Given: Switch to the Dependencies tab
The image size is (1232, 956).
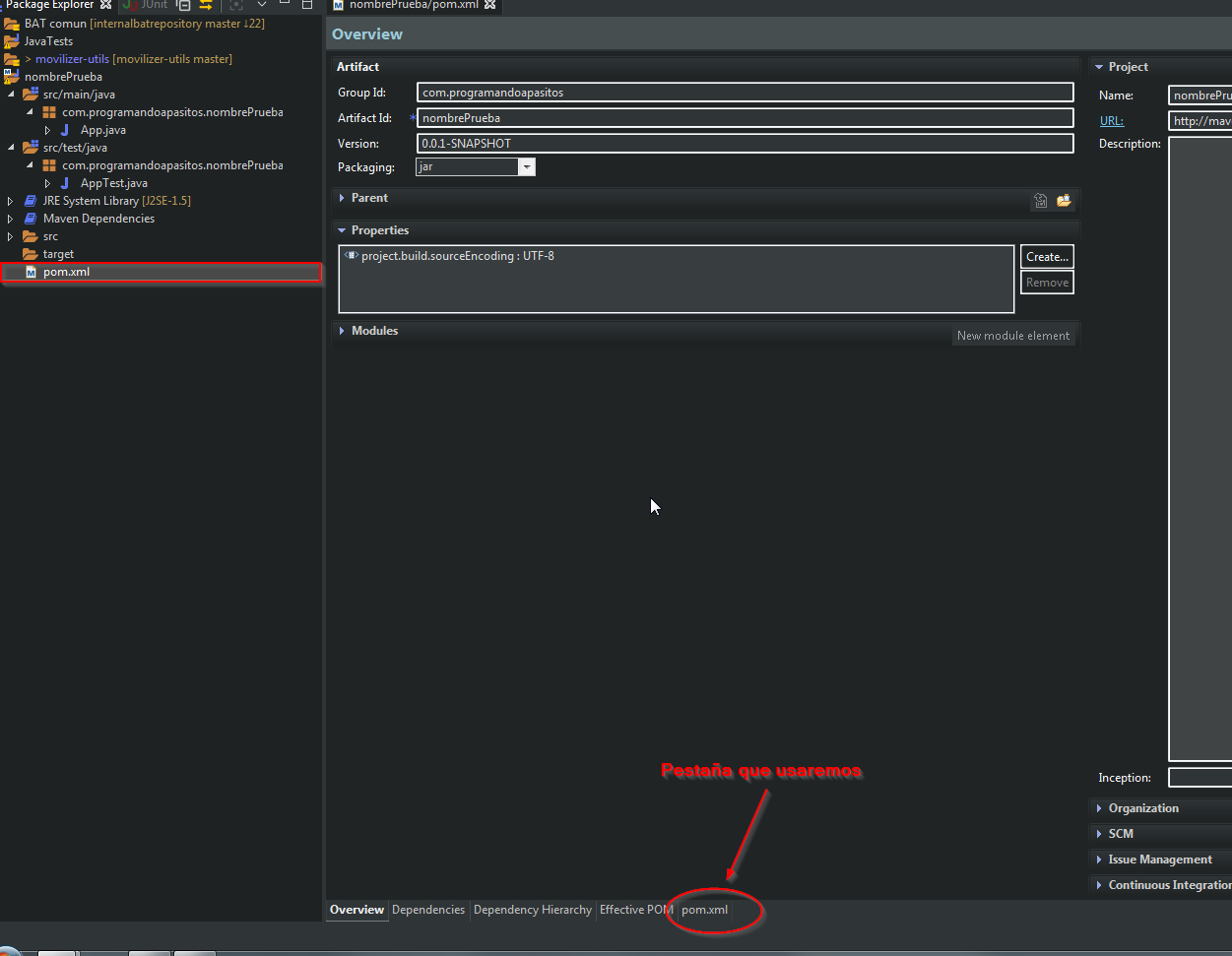Looking at the screenshot, I should pos(428,910).
